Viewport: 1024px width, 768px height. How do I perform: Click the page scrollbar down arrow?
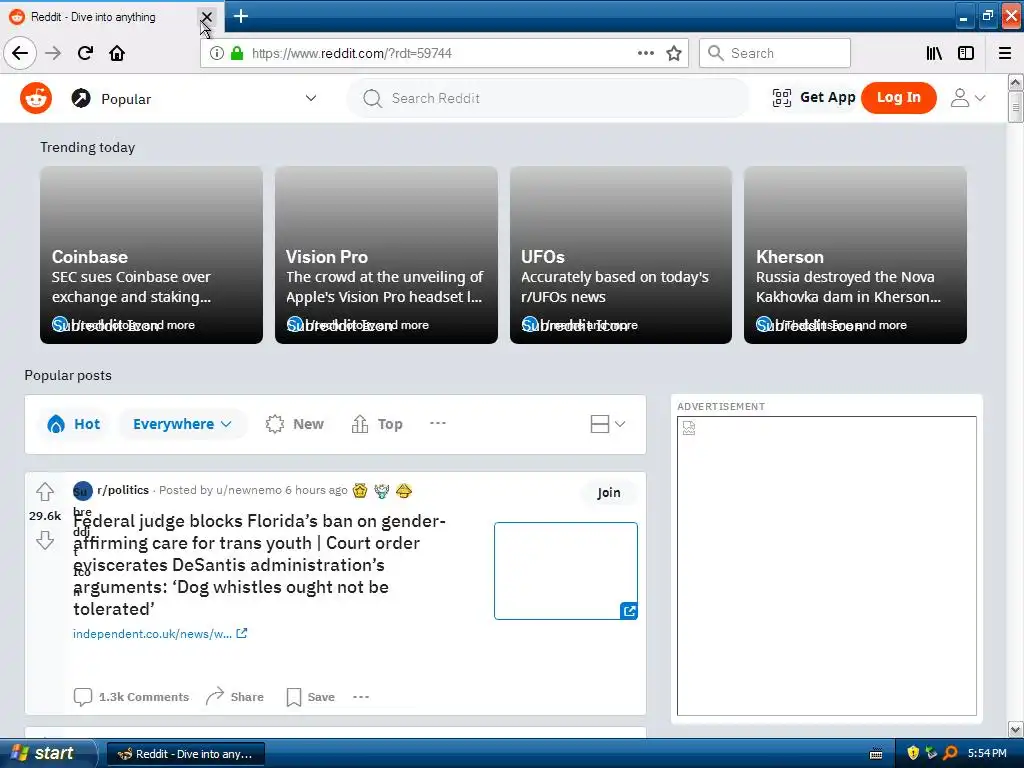[1015, 729]
